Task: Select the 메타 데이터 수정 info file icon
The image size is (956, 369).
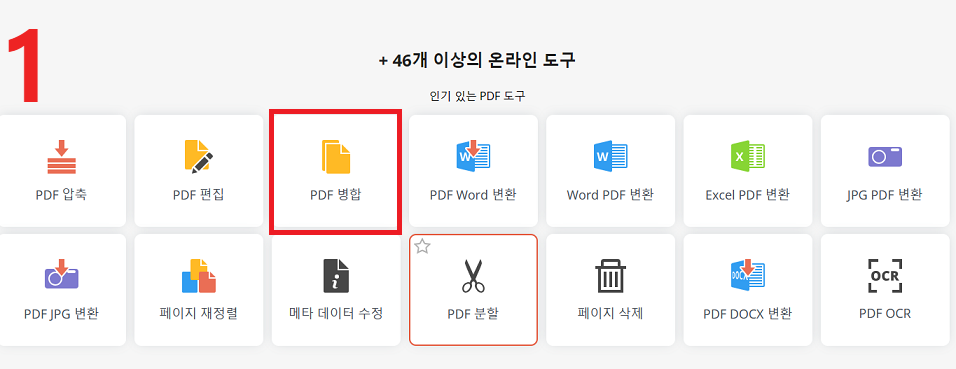Action: point(336,276)
